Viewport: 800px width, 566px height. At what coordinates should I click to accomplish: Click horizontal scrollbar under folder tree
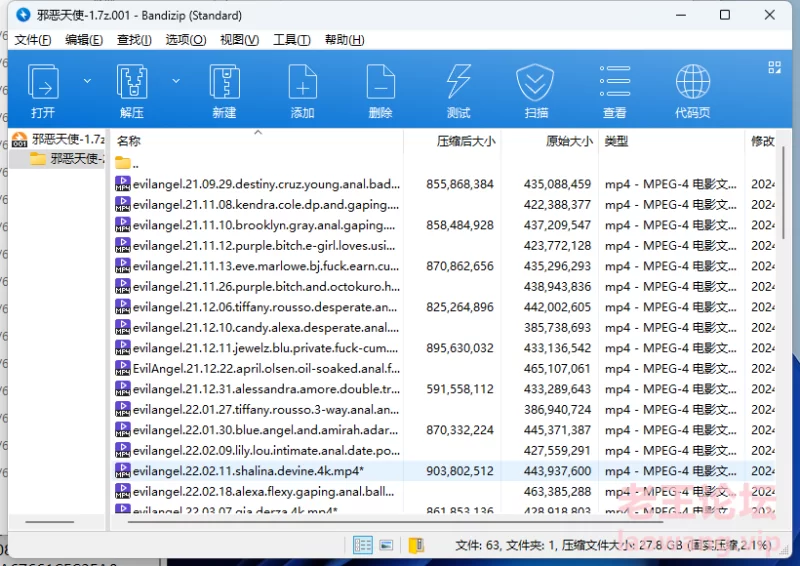point(50,522)
